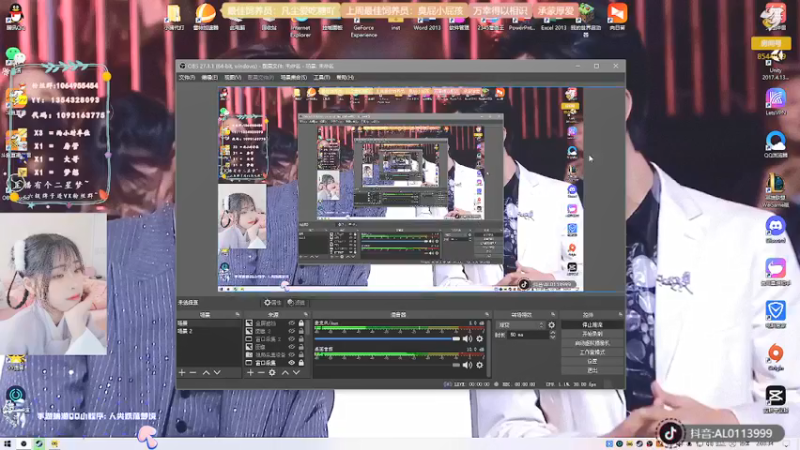800x450 pixels.
Task: Click 开始录制 start recording button
Action: coord(592,334)
